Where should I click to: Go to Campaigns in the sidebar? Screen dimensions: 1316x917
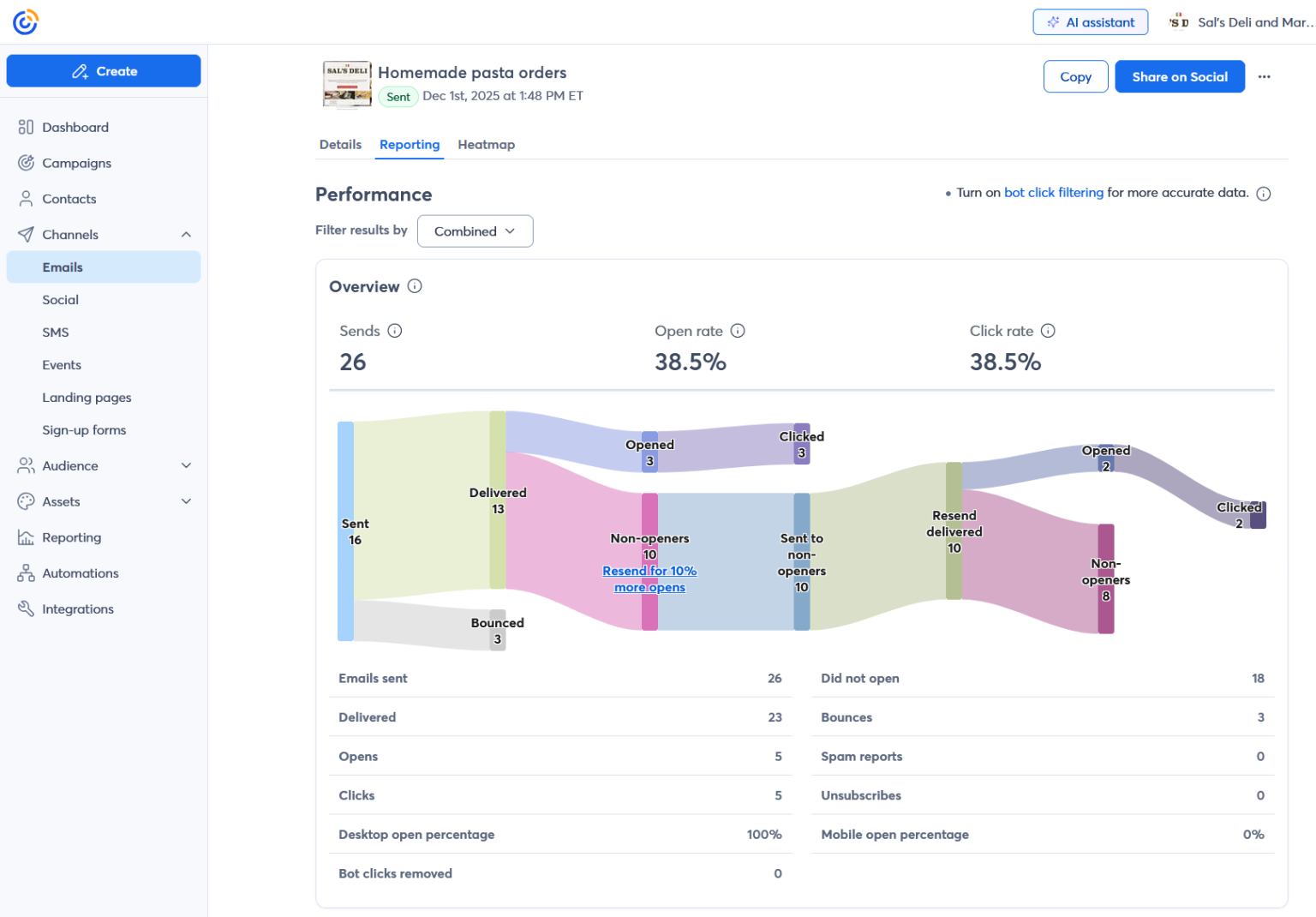click(x=76, y=163)
